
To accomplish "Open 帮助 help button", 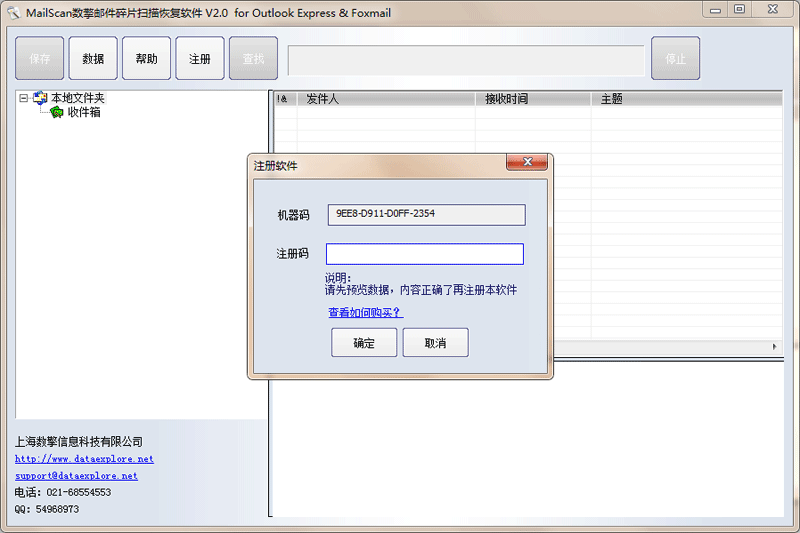I will (x=146, y=58).
